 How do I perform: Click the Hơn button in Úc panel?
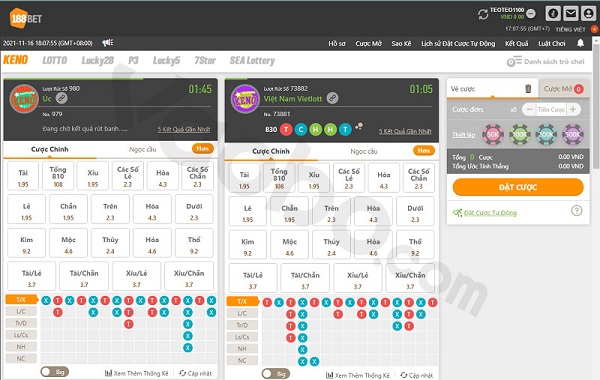point(202,148)
